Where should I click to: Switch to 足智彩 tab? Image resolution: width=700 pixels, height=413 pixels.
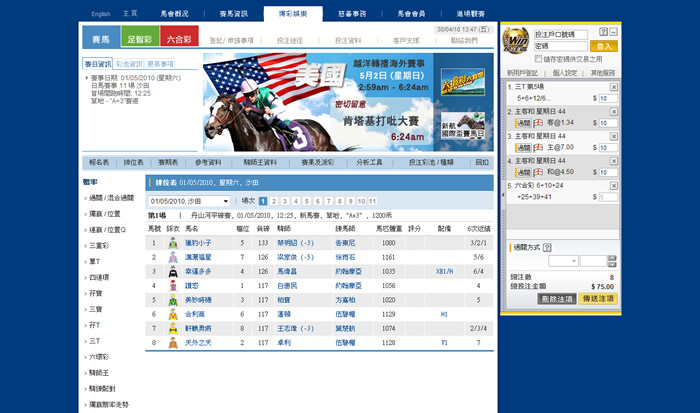[x=139, y=38]
